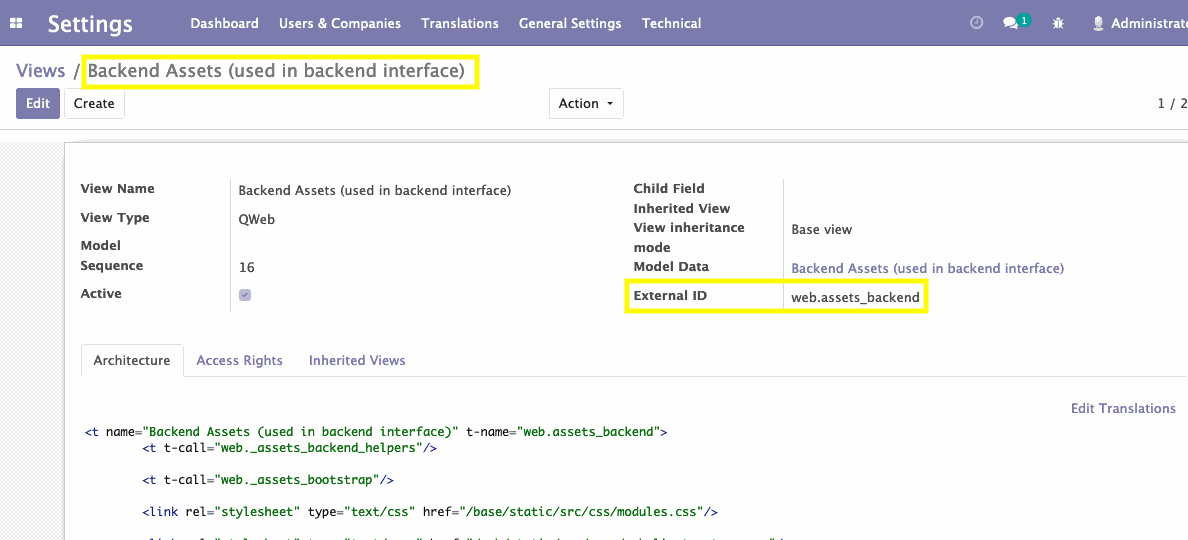Open the General Settings menu
Screen dimensions: 1188x540
(x=570, y=23)
